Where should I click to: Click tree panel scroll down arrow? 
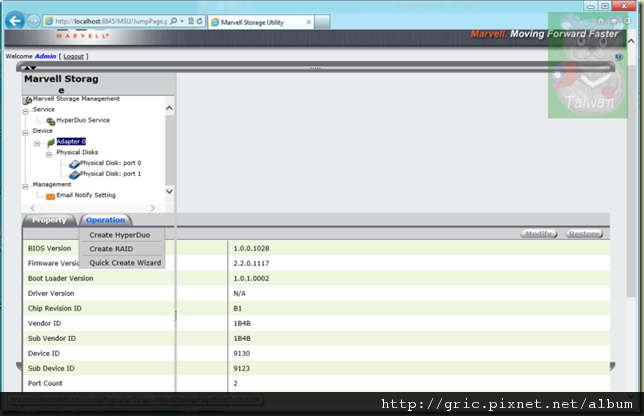(169, 191)
